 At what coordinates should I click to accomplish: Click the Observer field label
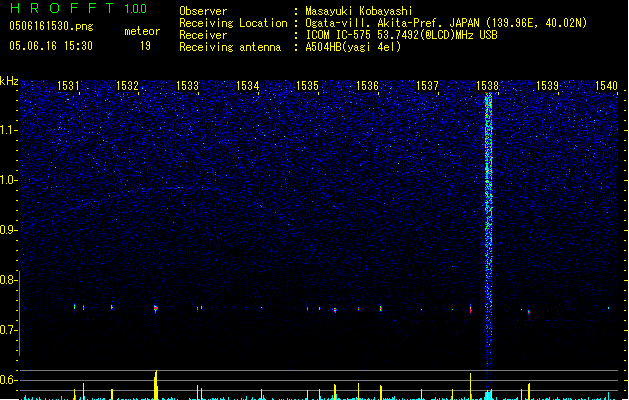[x=203, y=11]
